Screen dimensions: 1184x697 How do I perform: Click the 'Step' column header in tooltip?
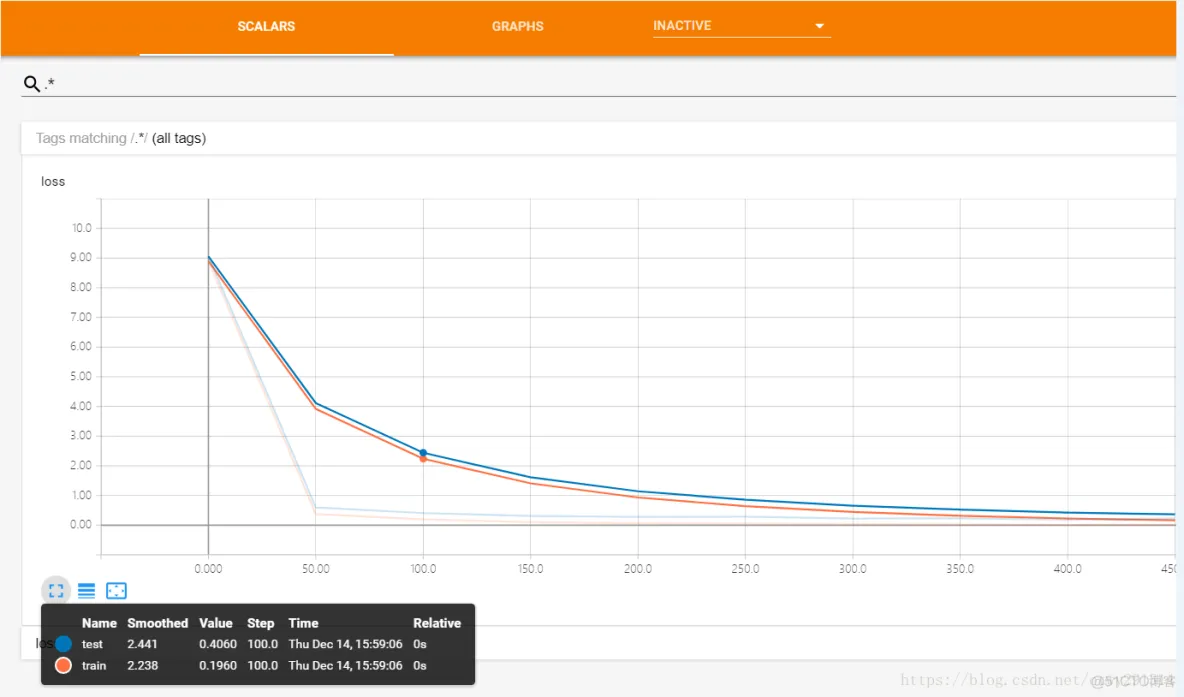(261, 623)
